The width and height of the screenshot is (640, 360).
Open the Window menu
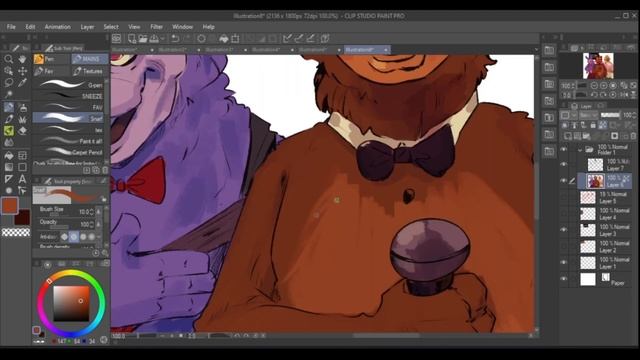tap(182, 27)
